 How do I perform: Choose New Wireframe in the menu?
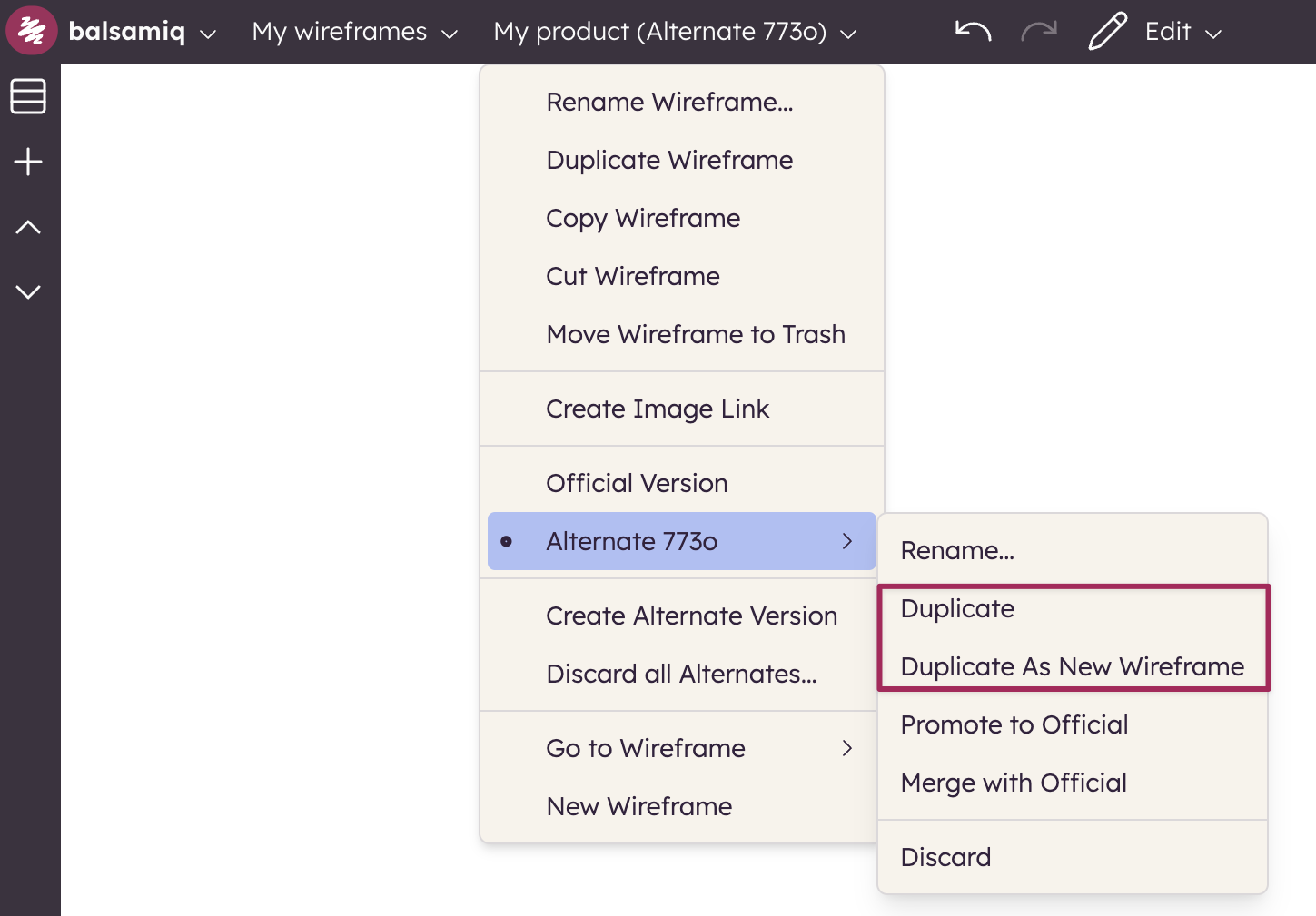tap(682, 806)
